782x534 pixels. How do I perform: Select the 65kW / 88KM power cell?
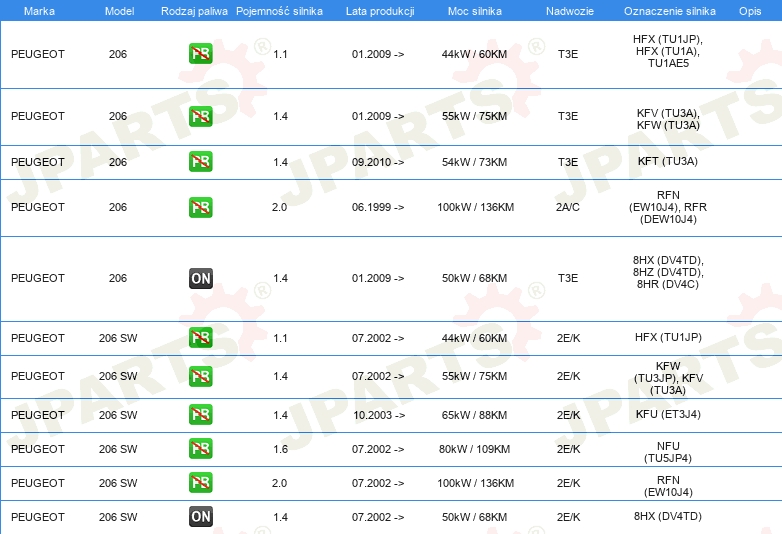[x=474, y=415]
